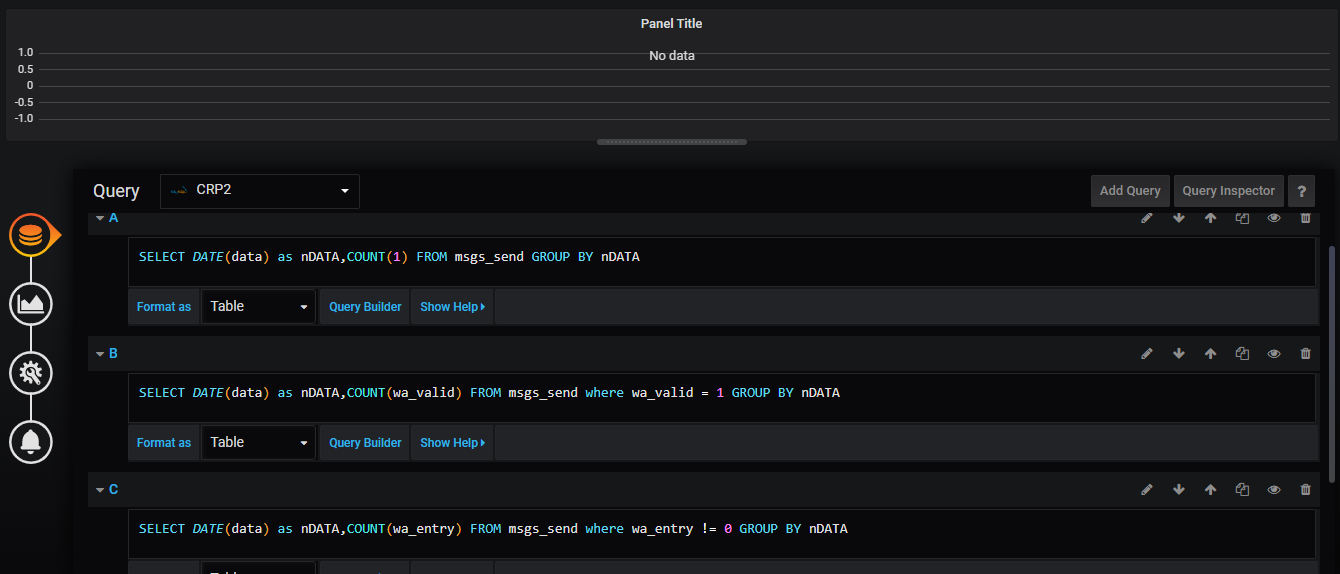Hide query C with eye icon
The width and height of the screenshot is (1340, 574).
(1274, 489)
